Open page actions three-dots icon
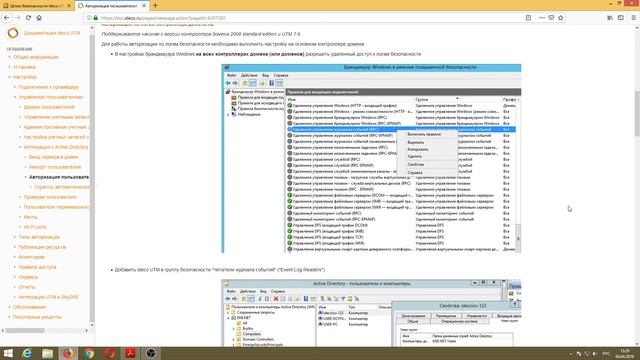The height and width of the screenshot is (360, 640). (542, 18)
